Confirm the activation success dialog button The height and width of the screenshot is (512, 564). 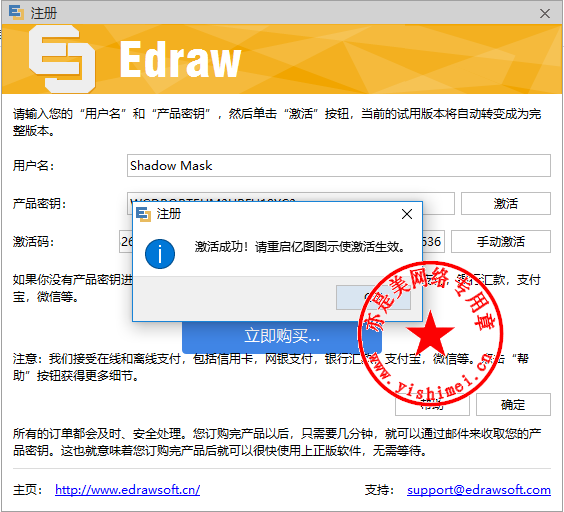pos(373,297)
